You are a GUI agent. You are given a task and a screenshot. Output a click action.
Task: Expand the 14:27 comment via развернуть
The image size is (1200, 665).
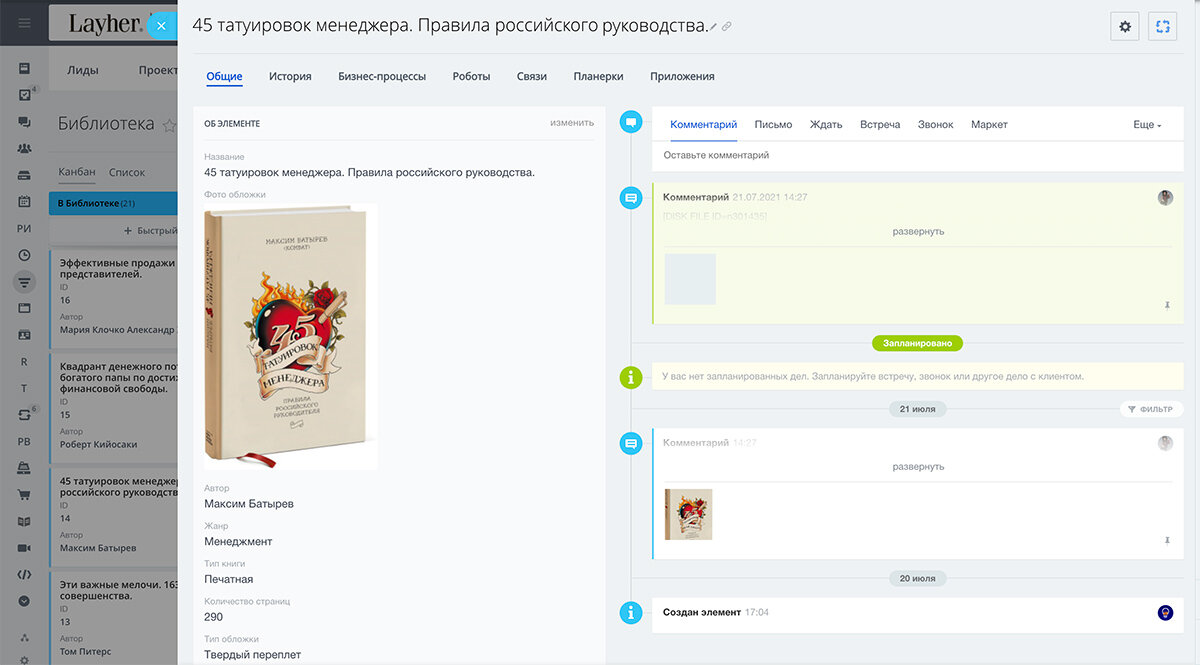coord(918,466)
